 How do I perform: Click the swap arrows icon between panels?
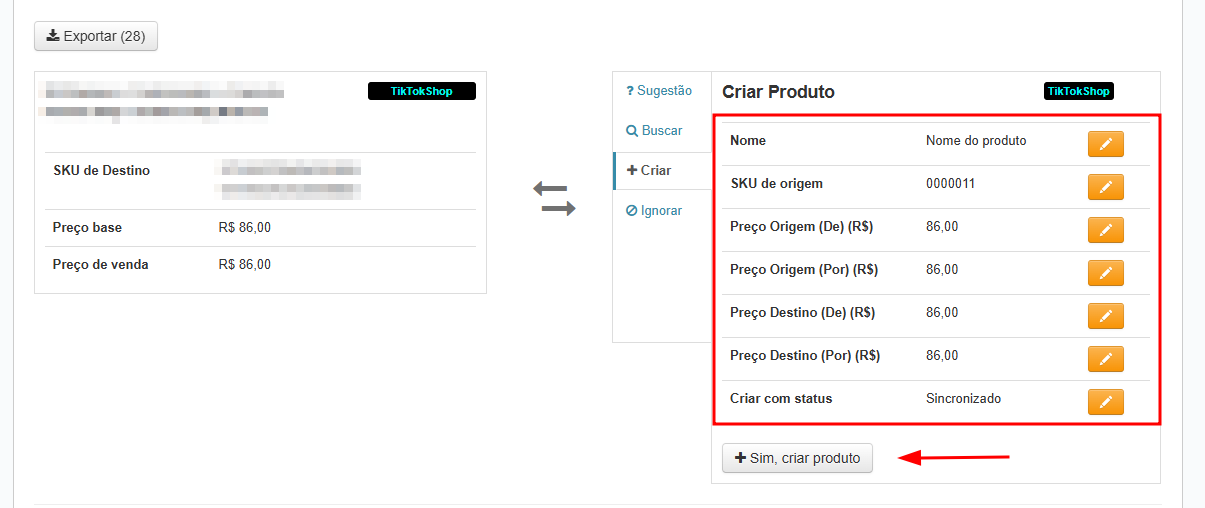[x=554, y=198]
